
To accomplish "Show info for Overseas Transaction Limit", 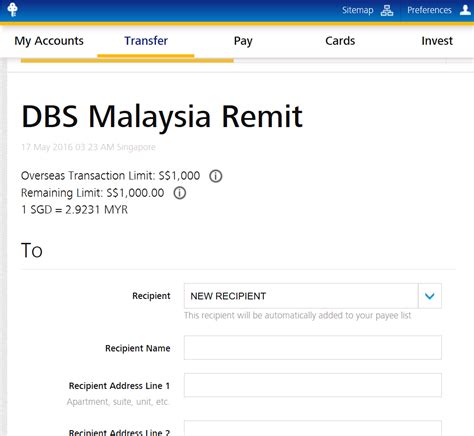I will [x=215, y=176].
